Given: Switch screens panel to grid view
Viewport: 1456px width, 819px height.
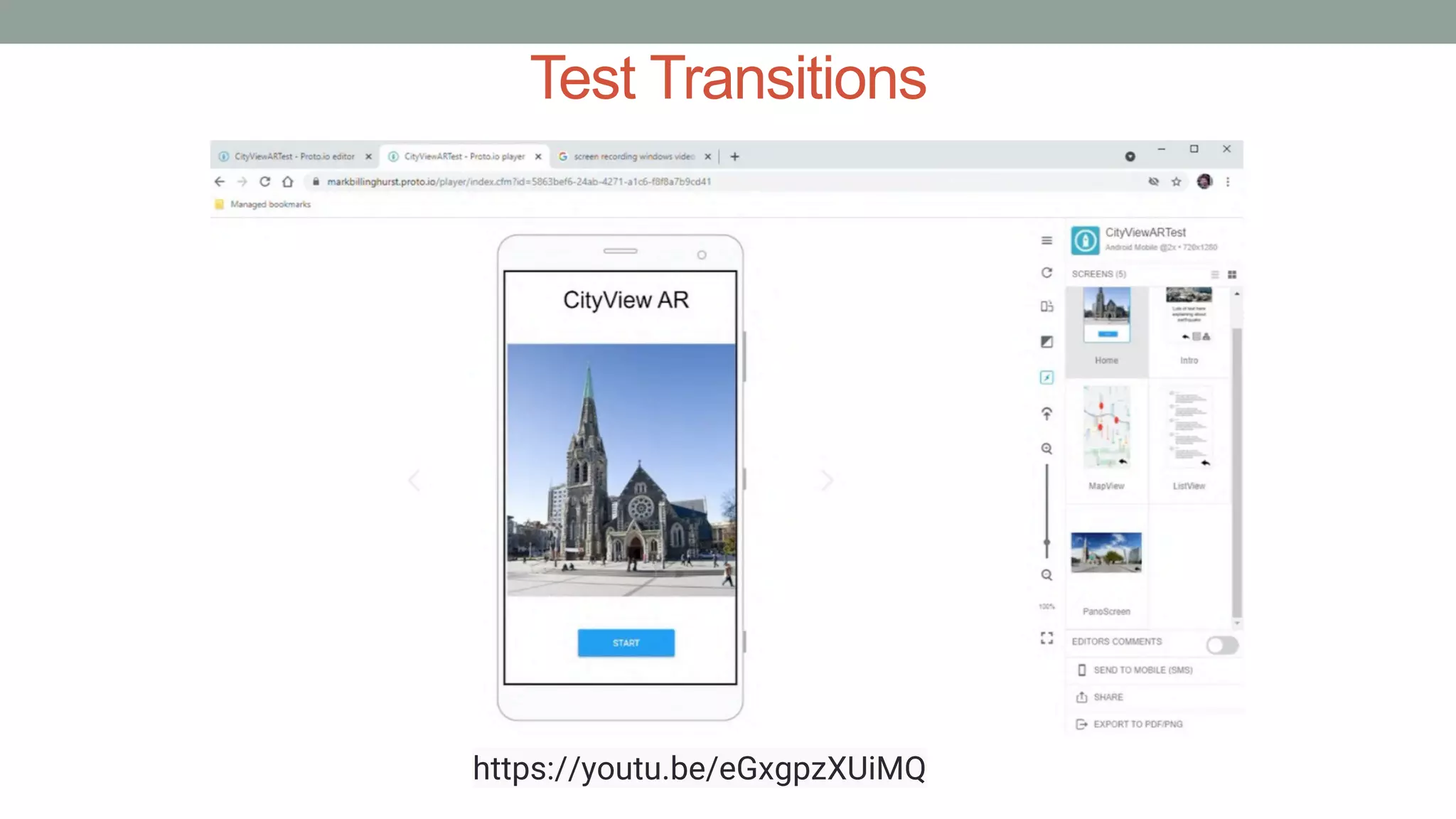Looking at the screenshot, I should click(1232, 274).
